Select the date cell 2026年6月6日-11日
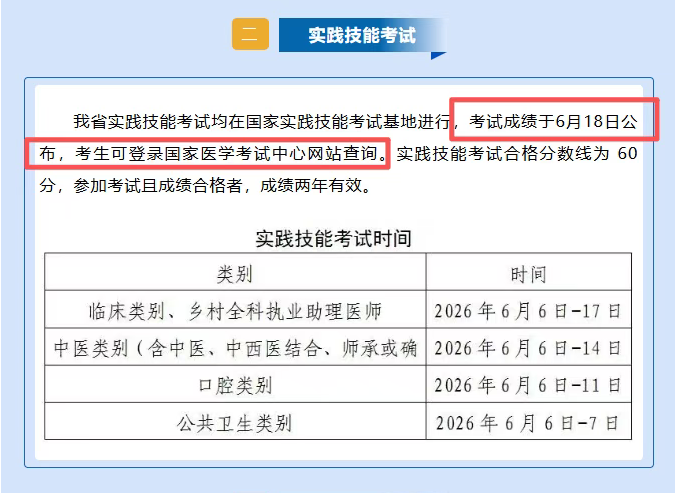 point(529,384)
